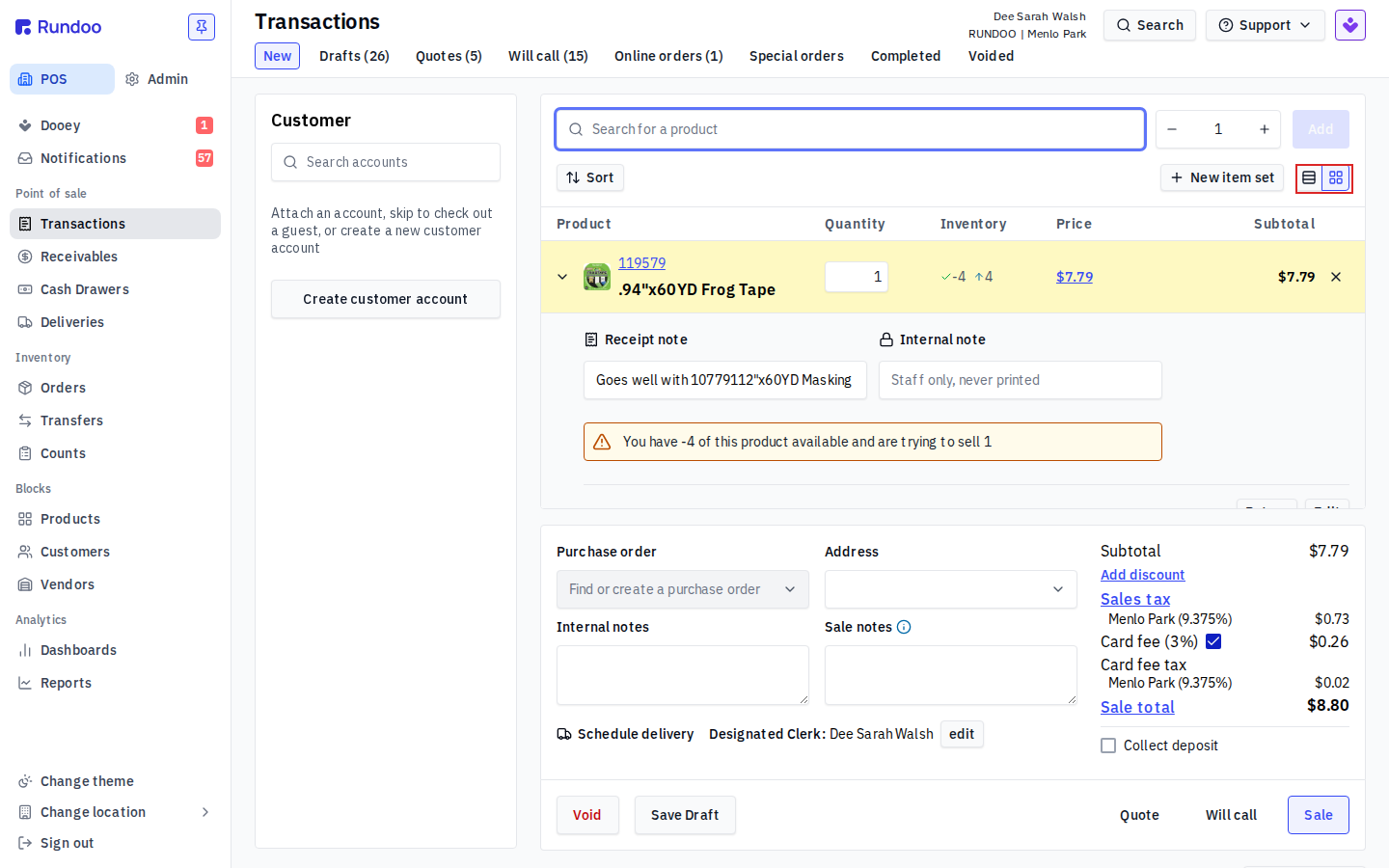Click Change theme
Viewport: 1389px width, 868px height.
click(x=115, y=781)
